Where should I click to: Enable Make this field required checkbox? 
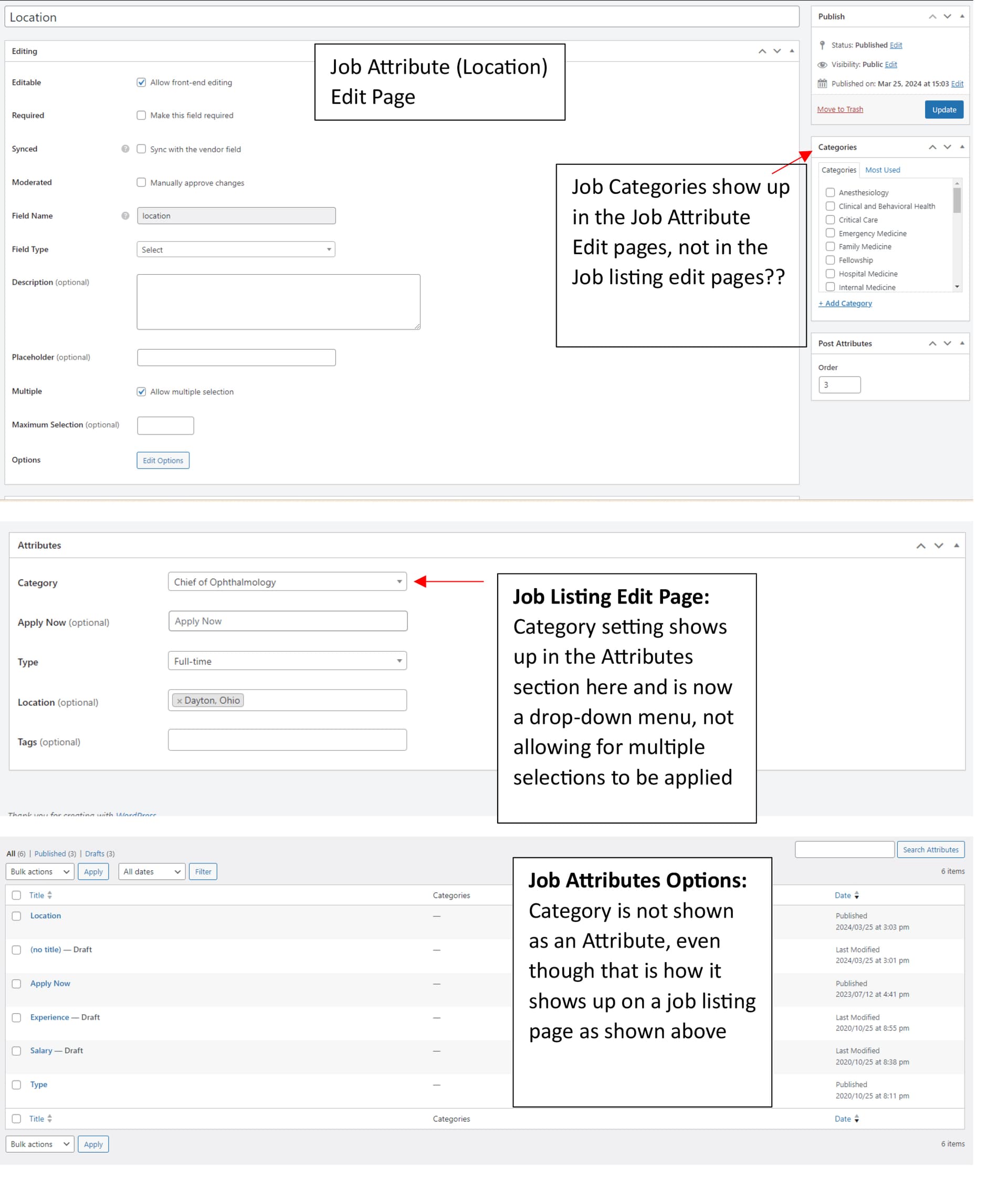point(141,116)
